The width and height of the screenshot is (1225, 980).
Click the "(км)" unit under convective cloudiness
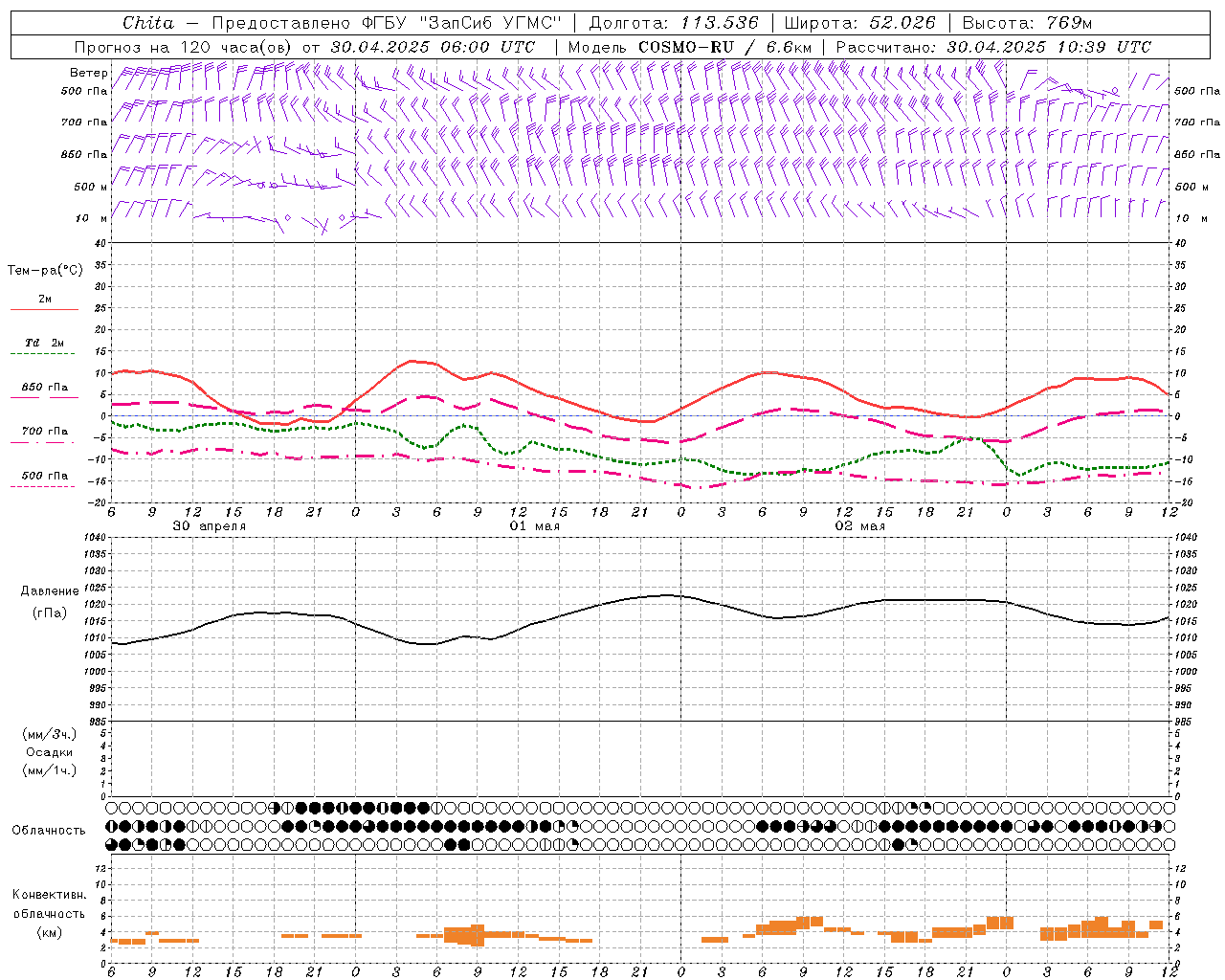pyautogui.click(x=50, y=932)
